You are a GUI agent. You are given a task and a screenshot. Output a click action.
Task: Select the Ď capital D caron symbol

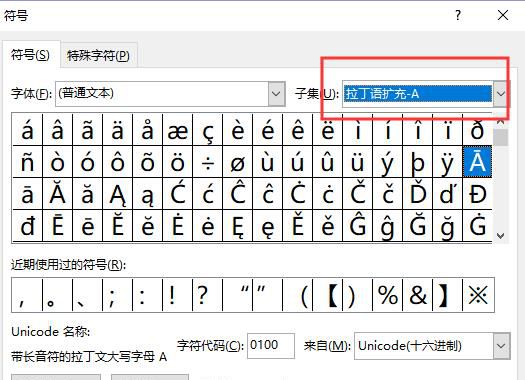click(418, 194)
